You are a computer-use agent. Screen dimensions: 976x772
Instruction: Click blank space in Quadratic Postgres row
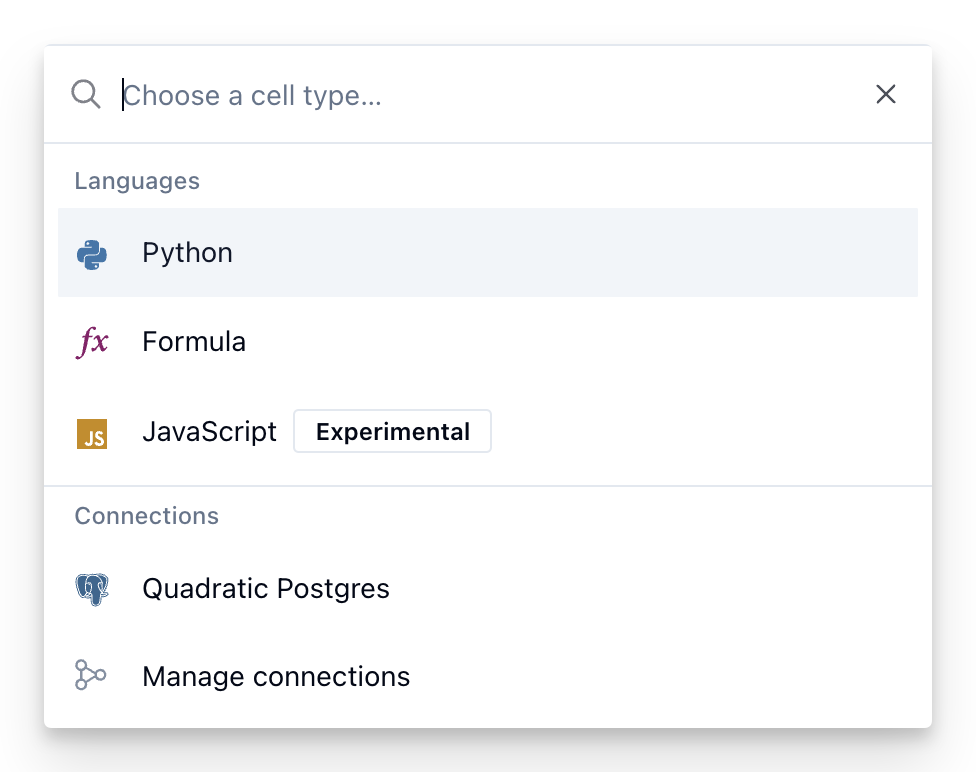(650, 589)
